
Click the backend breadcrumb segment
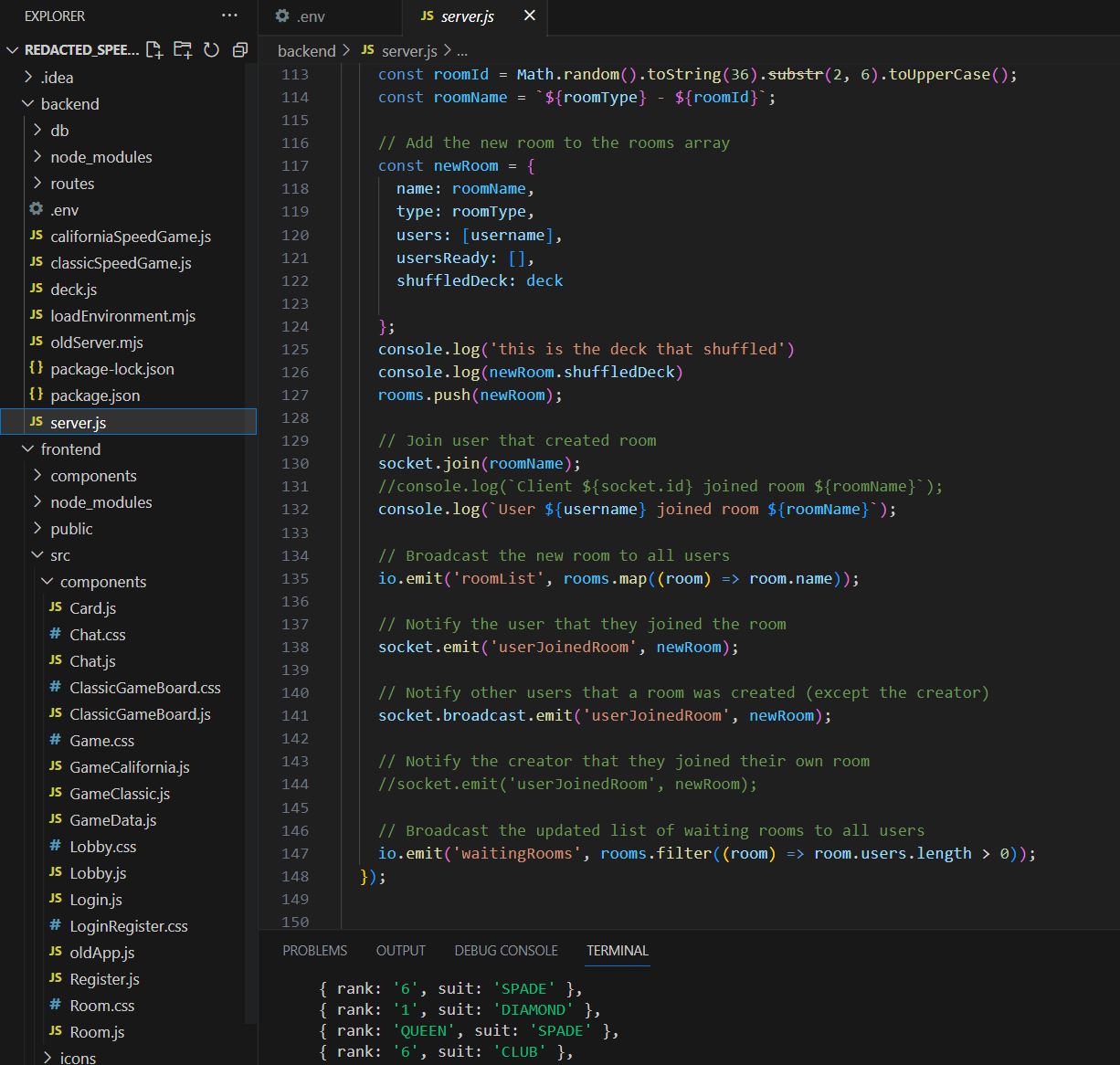point(306,51)
